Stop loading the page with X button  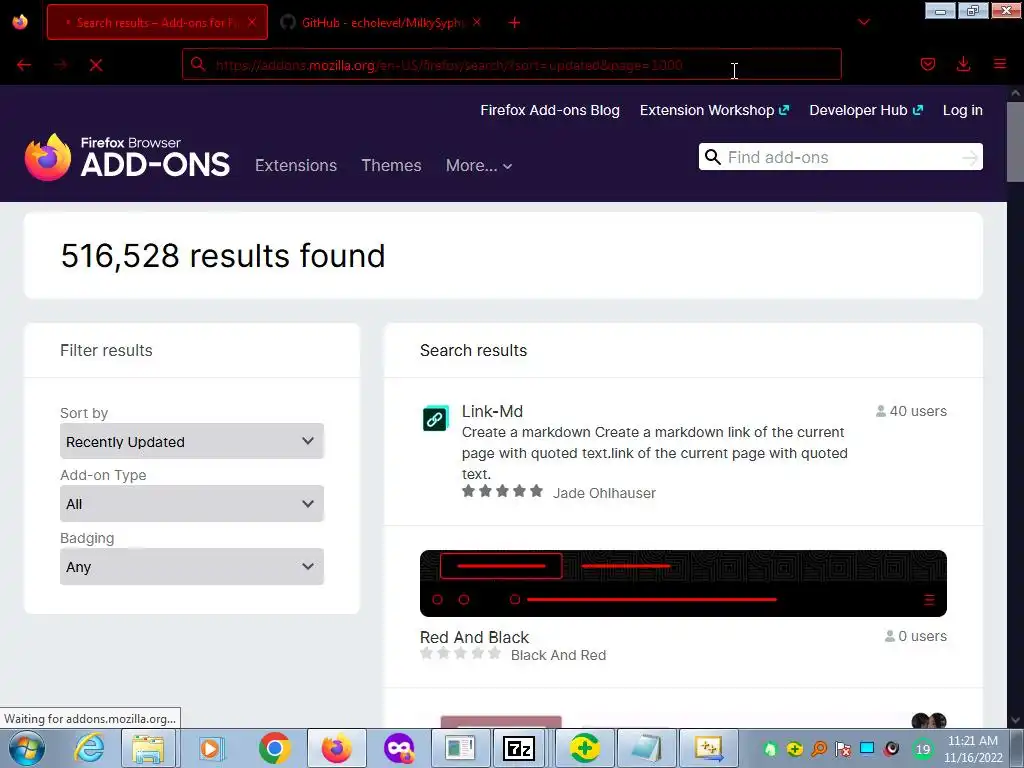[96, 65]
